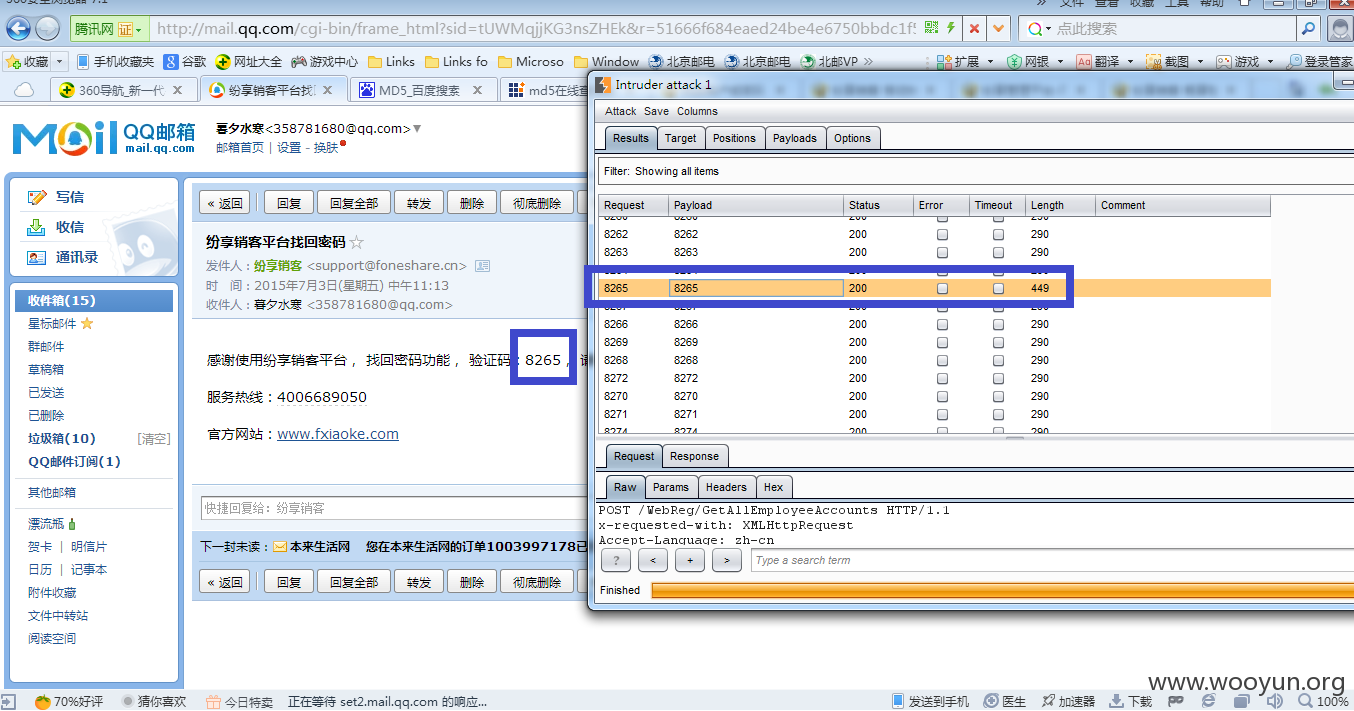Click the browser forward arrow button
Screen dimensions: 1354x711
pyautogui.click(x=49, y=28)
